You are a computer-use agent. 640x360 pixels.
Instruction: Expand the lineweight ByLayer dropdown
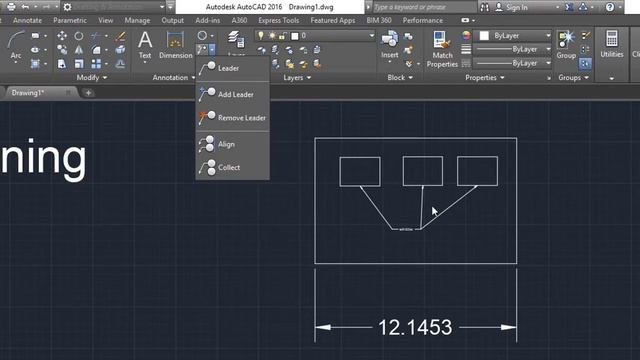tap(548, 49)
